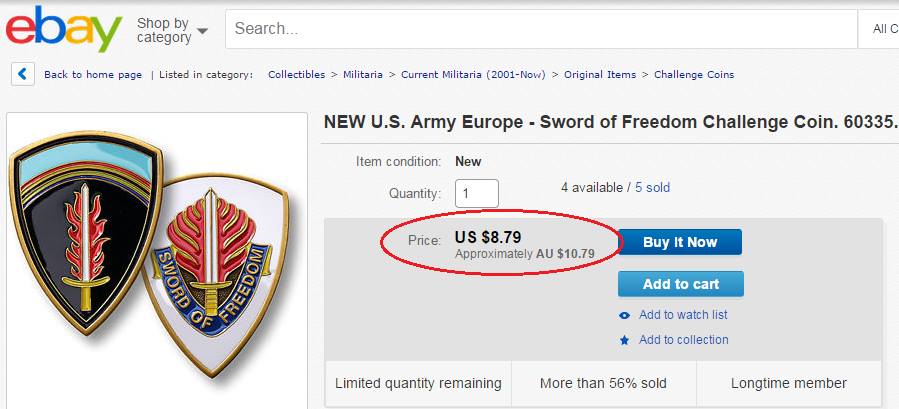
Task: Click the back arrow icon
Action: click(23, 74)
